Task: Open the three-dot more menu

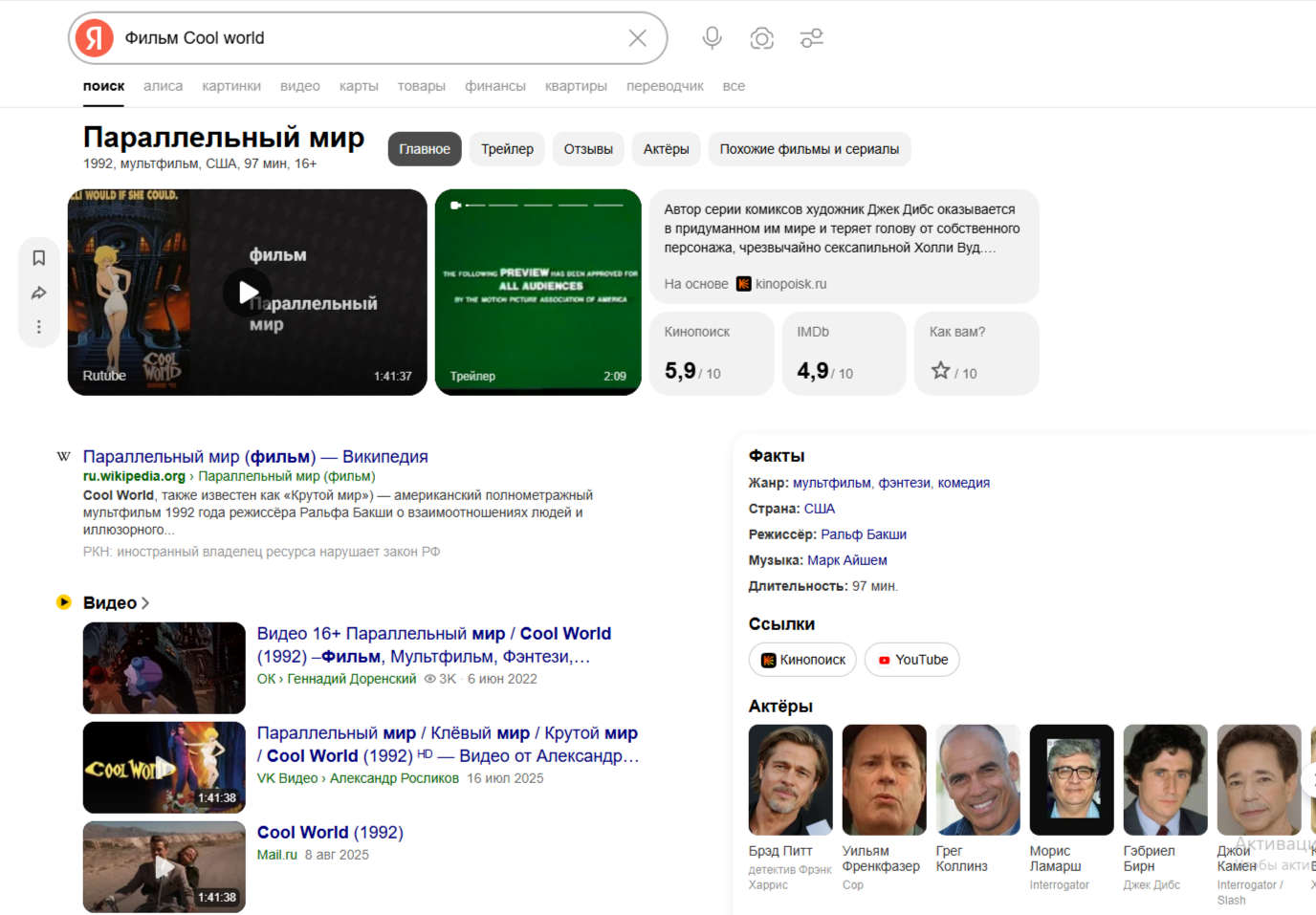Action: click(39, 327)
